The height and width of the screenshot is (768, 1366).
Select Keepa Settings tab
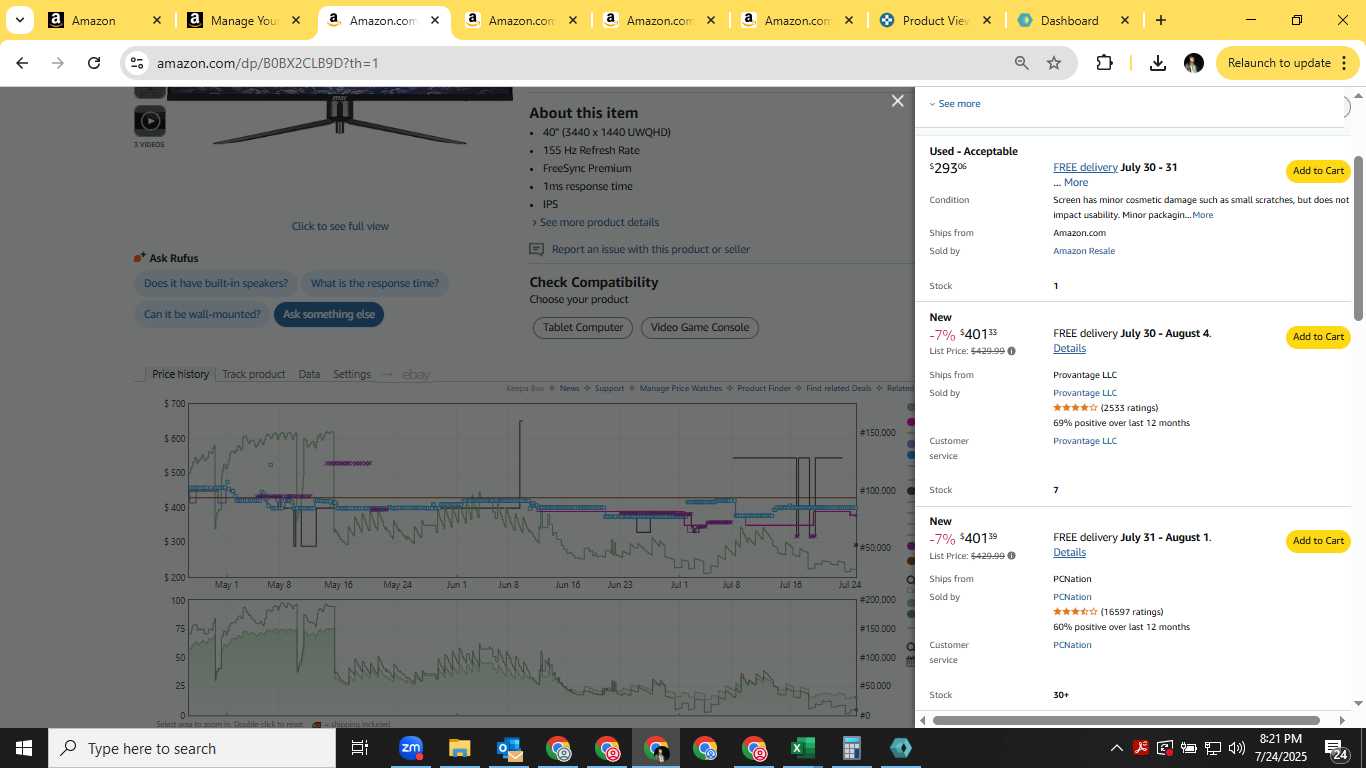pyautogui.click(x=352, y=374)
